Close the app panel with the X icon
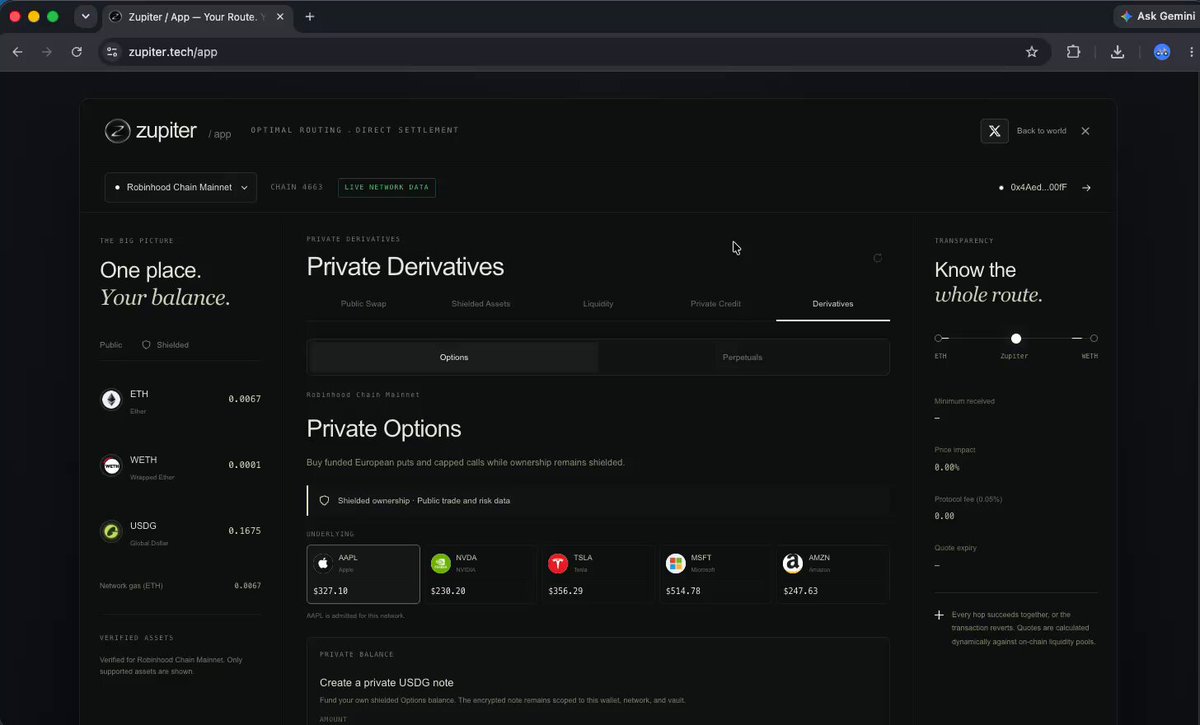The height and width of the screenshot is (725, 1200). click(x=1085, y=131)
